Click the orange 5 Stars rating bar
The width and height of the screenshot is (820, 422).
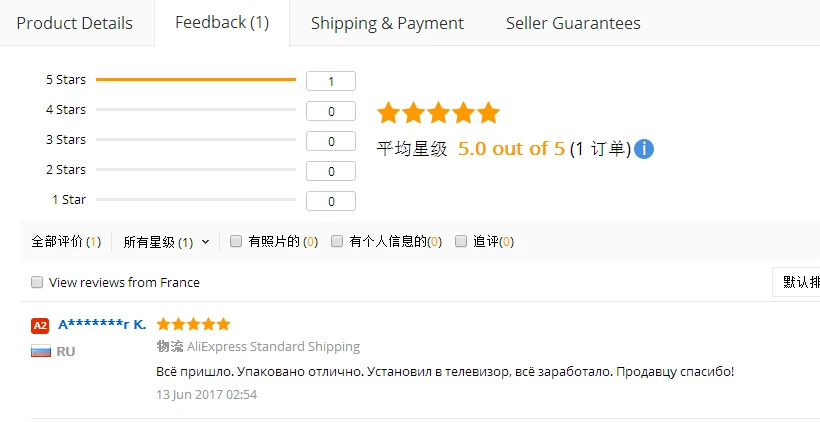(x=196, y=79)
